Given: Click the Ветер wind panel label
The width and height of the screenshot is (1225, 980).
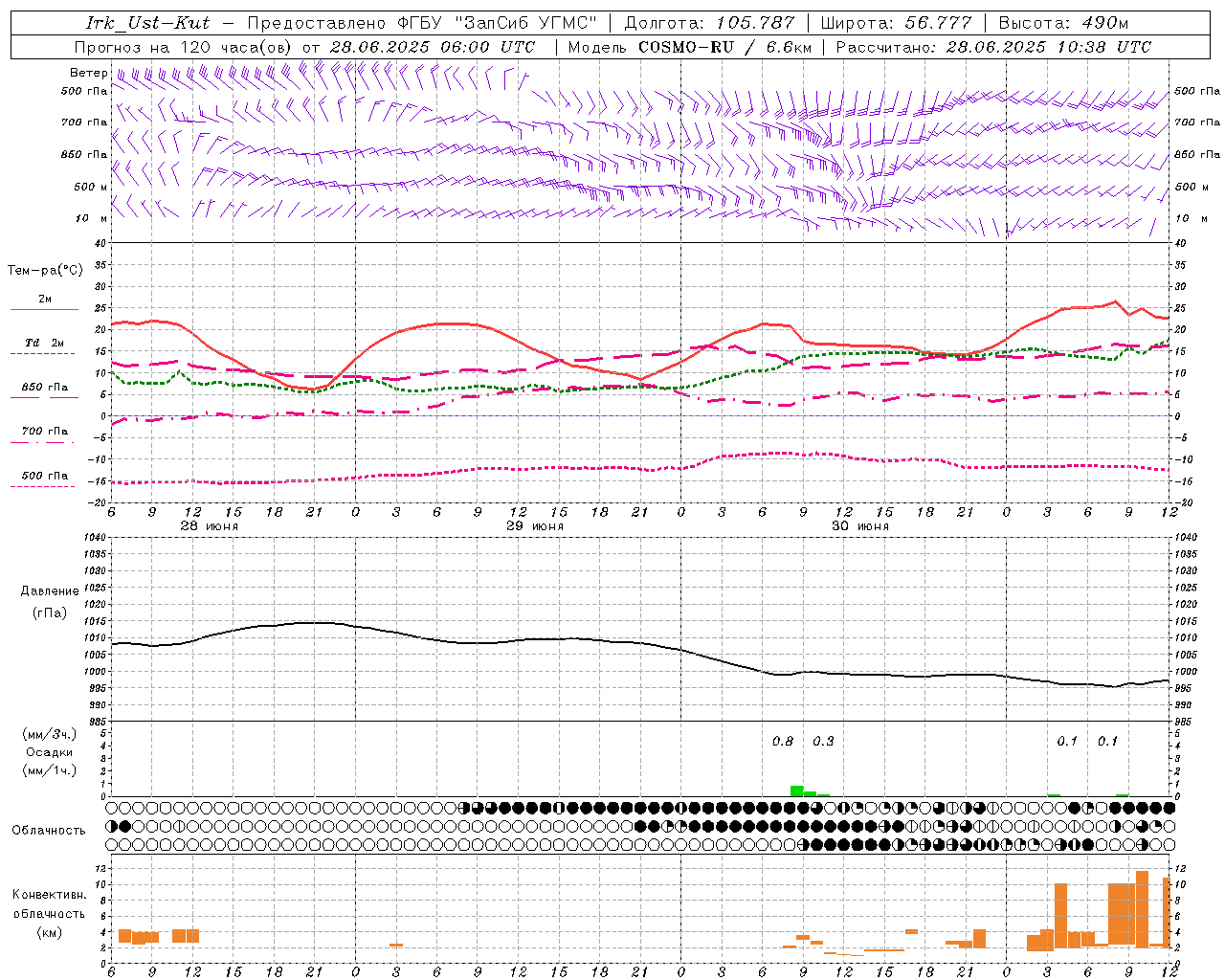Looking at the screenshot, I should (88, 73).
